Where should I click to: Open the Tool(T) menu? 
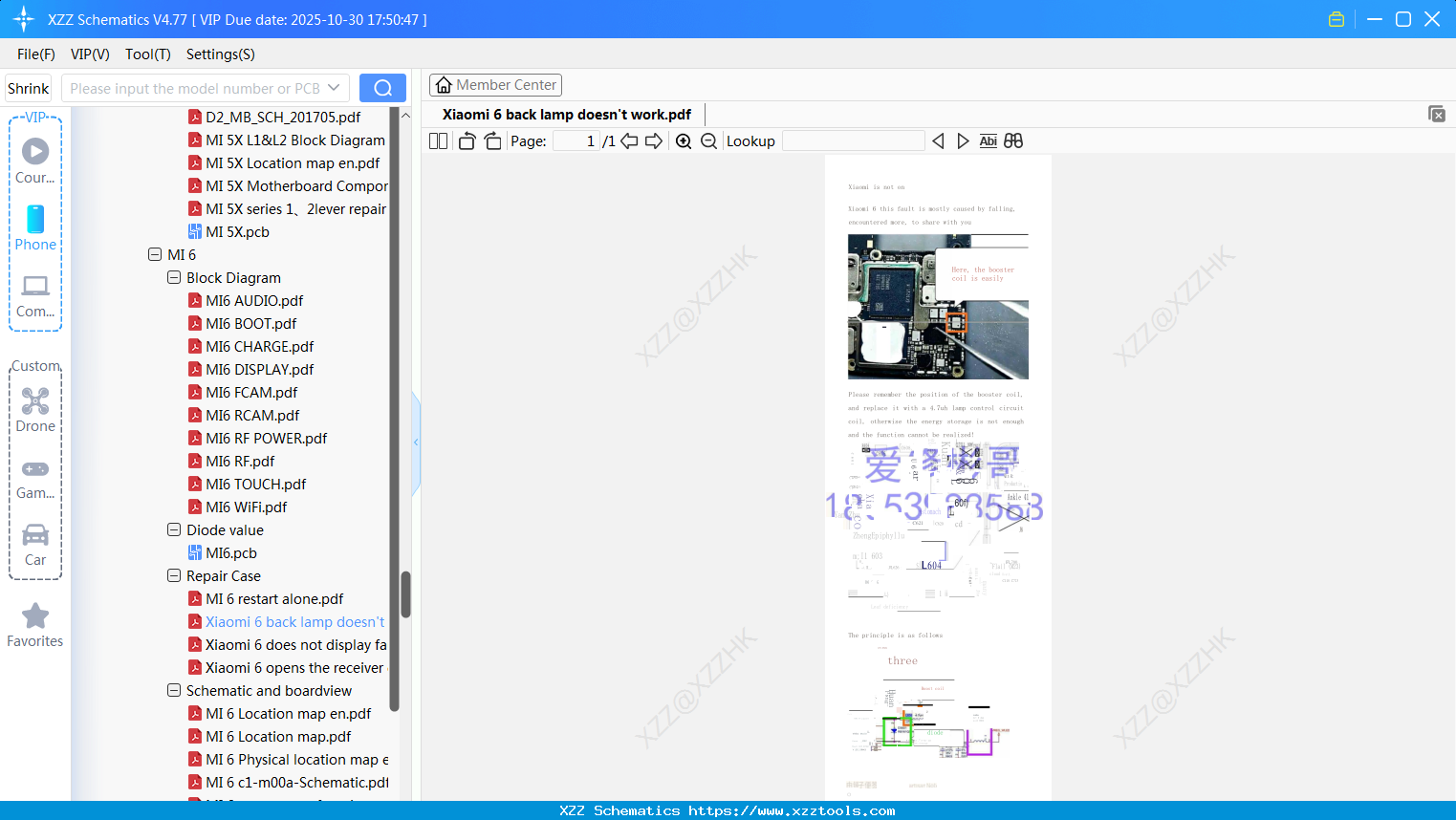point(148,54)
